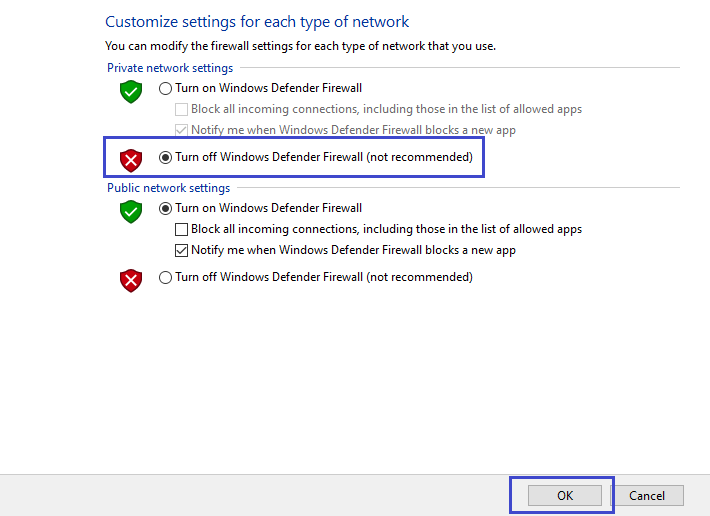The image size is (710, 516).
Task: Click green shield icon under Public network settings
Action: pyautogui.click(x=131, y=212)
